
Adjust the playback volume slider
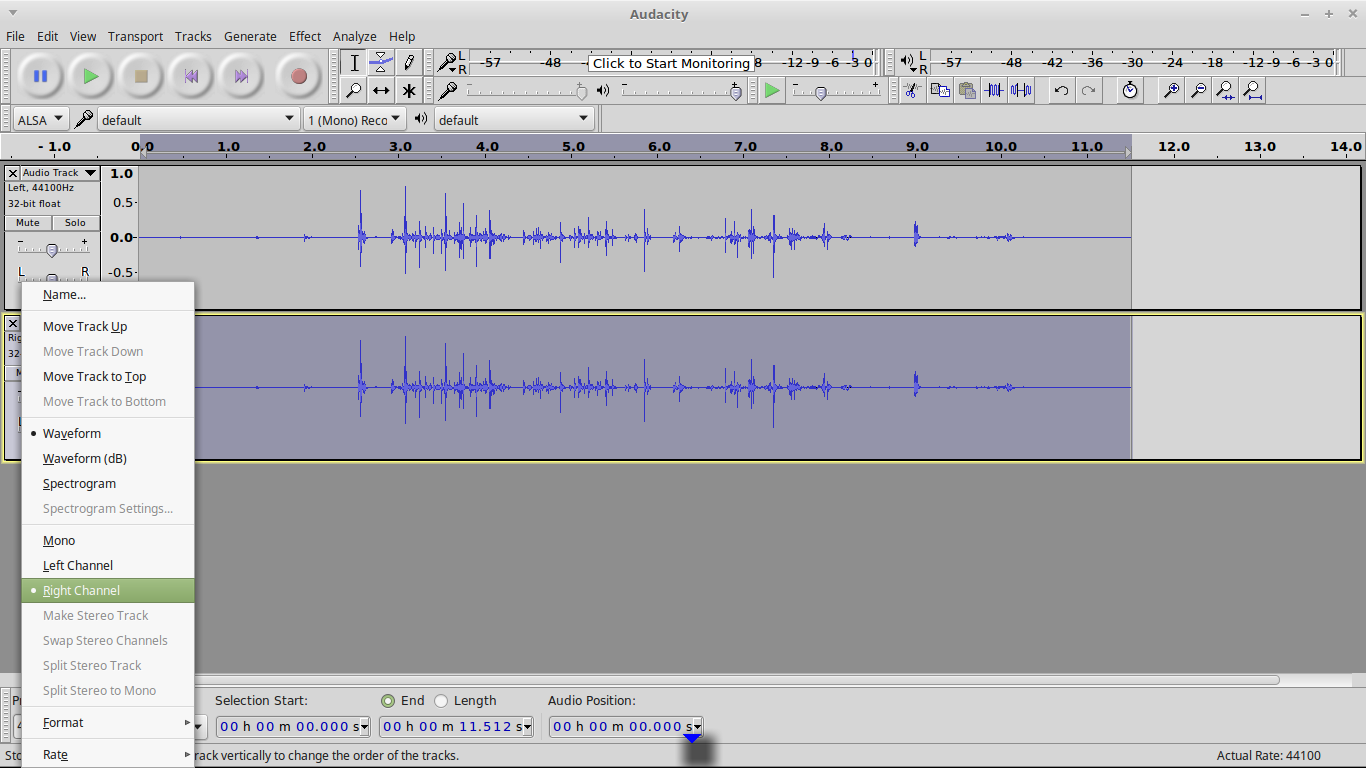pyautogui.click(x=680, y=91)
